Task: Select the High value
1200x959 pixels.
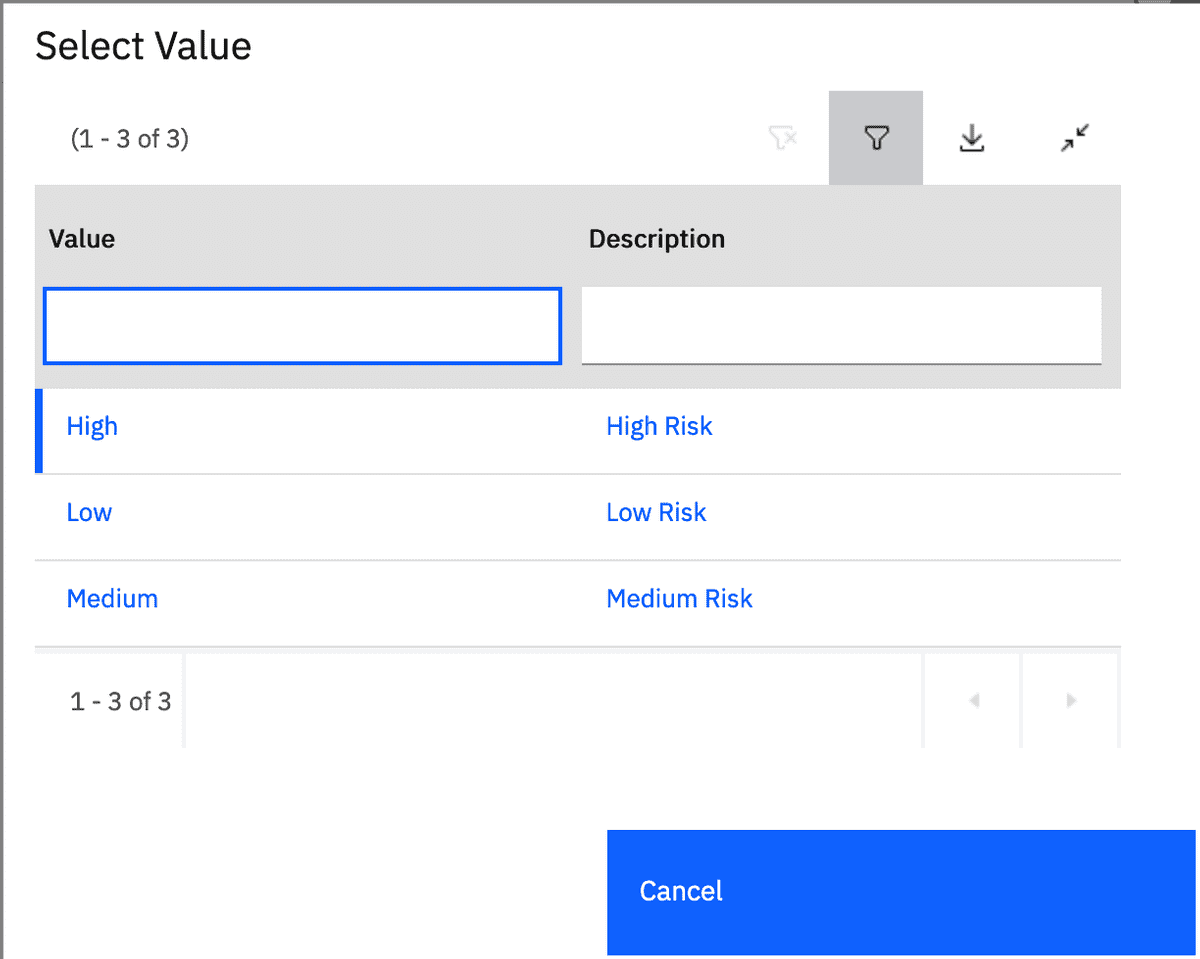Action: 92,426
